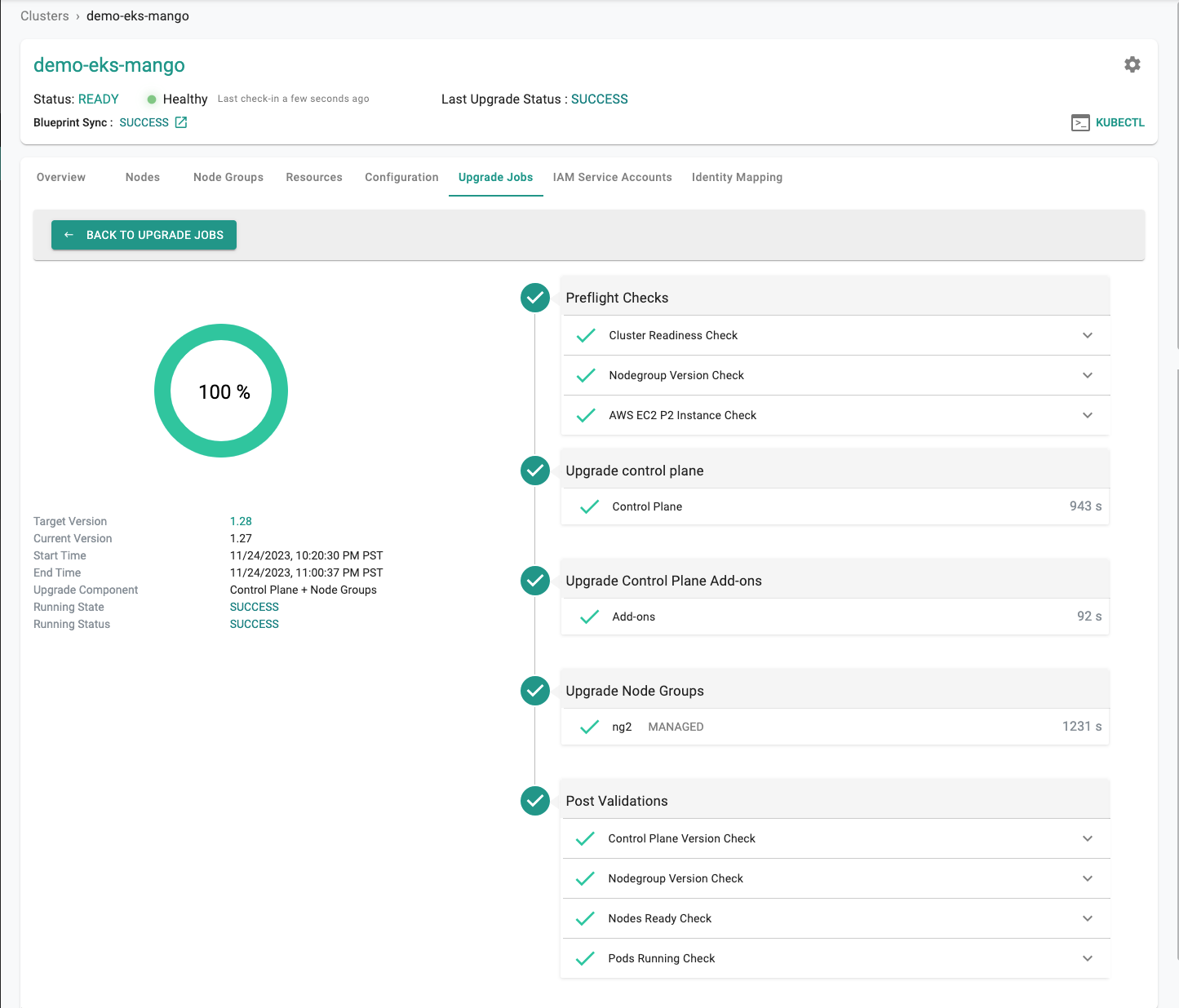Click checkmark next to Control Plane row
The image size is (1179, 1008).
[589, 506]
